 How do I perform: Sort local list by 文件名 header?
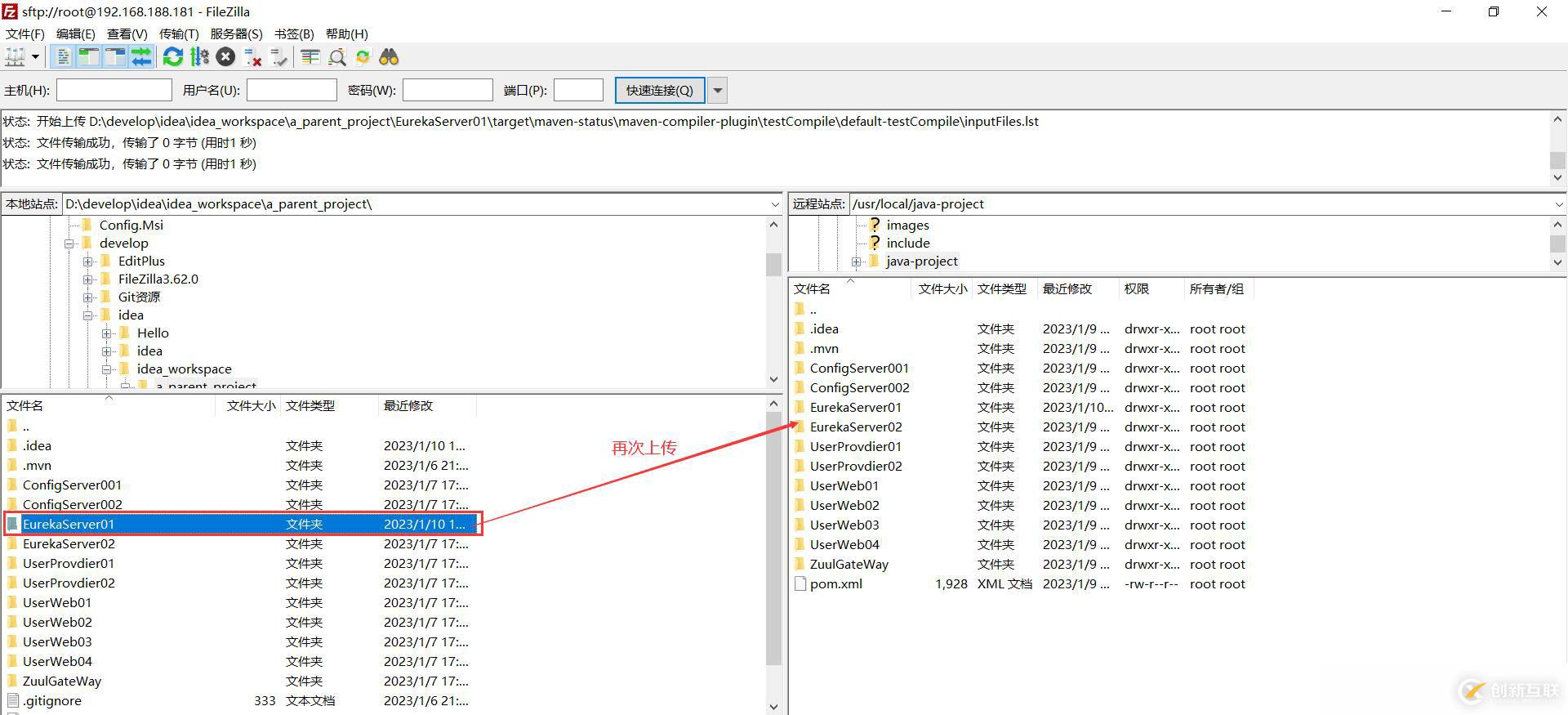109,405
